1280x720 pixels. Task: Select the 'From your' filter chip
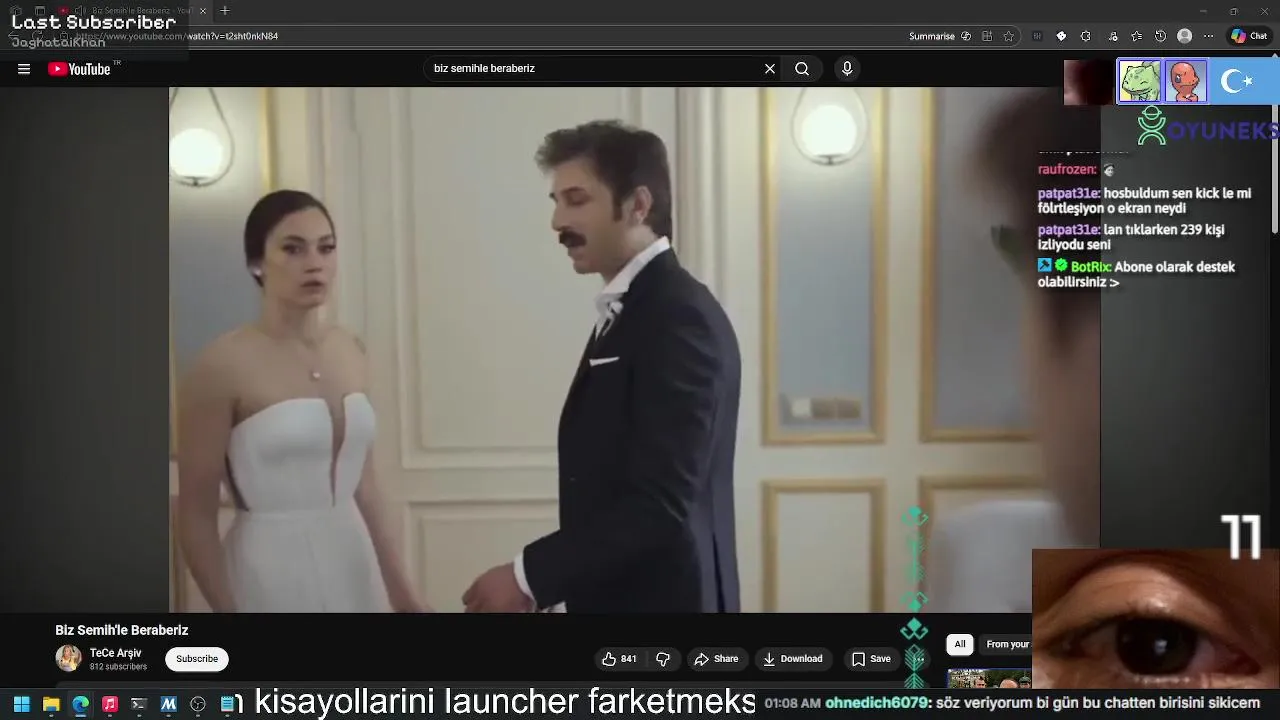(1007, 644)
